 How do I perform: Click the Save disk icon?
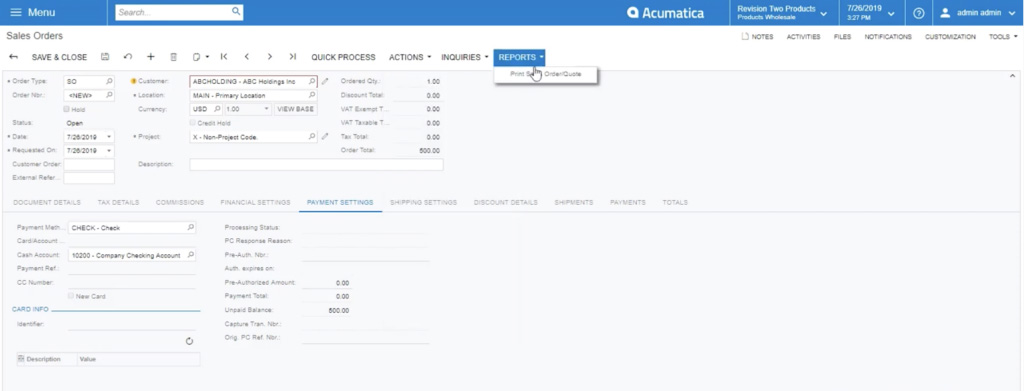click(x=104, y=57)
